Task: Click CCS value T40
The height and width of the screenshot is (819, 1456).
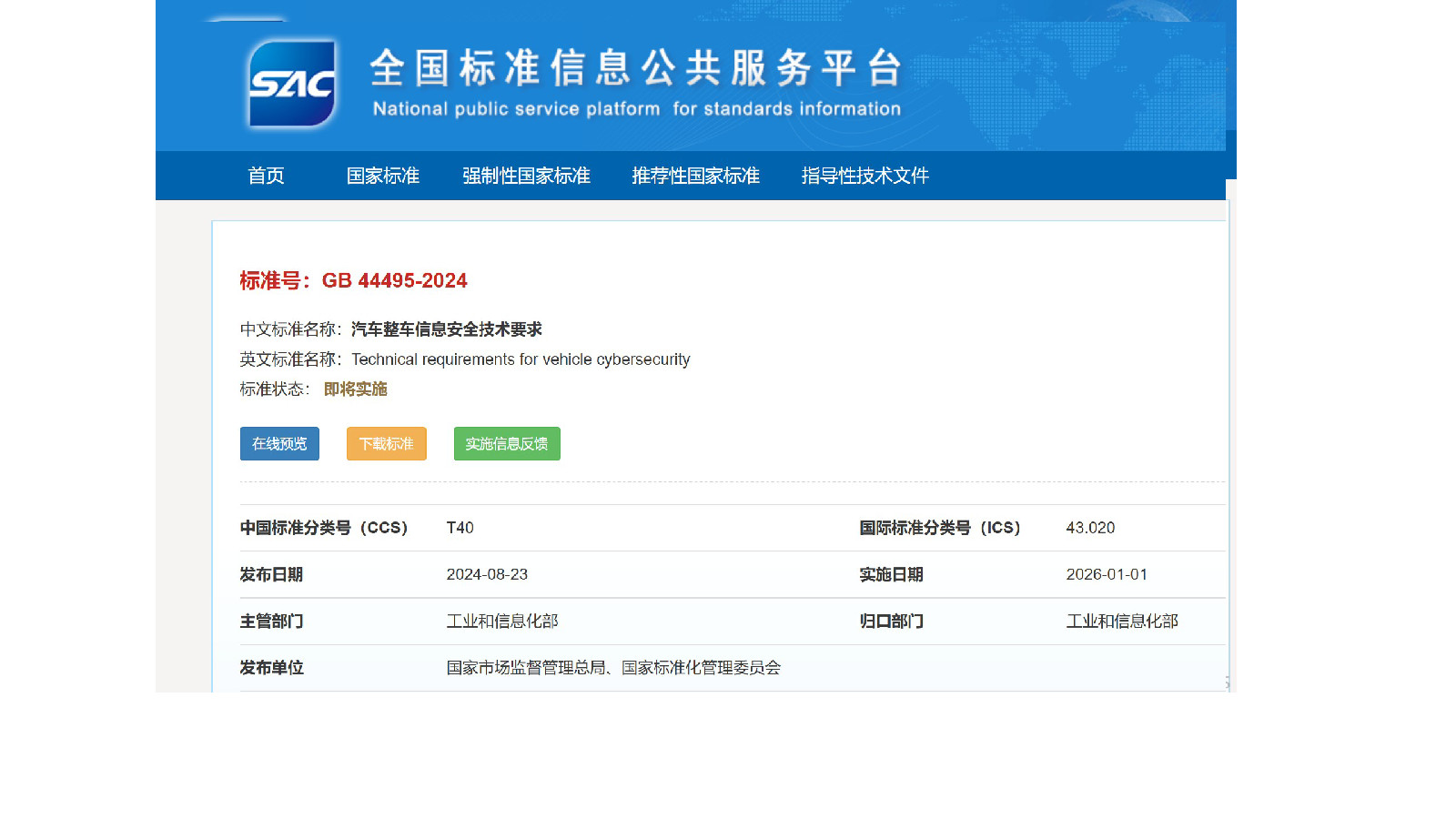Action: (460, 528)
